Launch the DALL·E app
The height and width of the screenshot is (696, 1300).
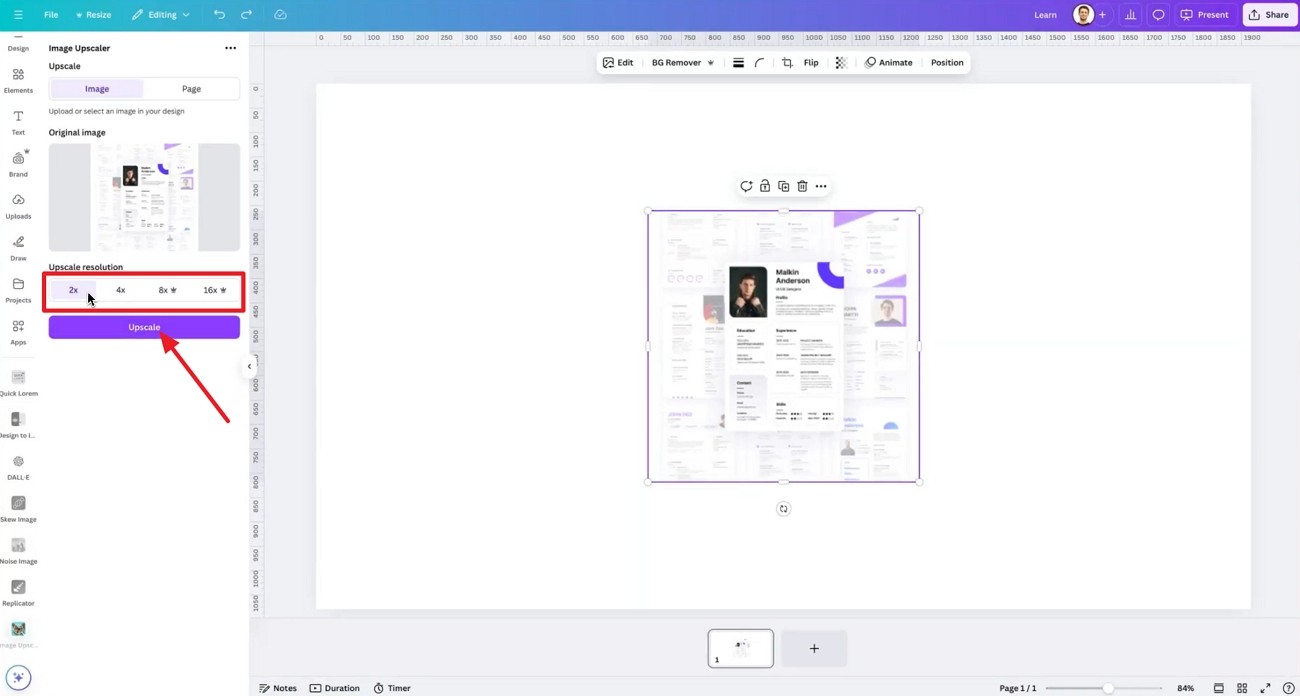(x=18, y=467)
